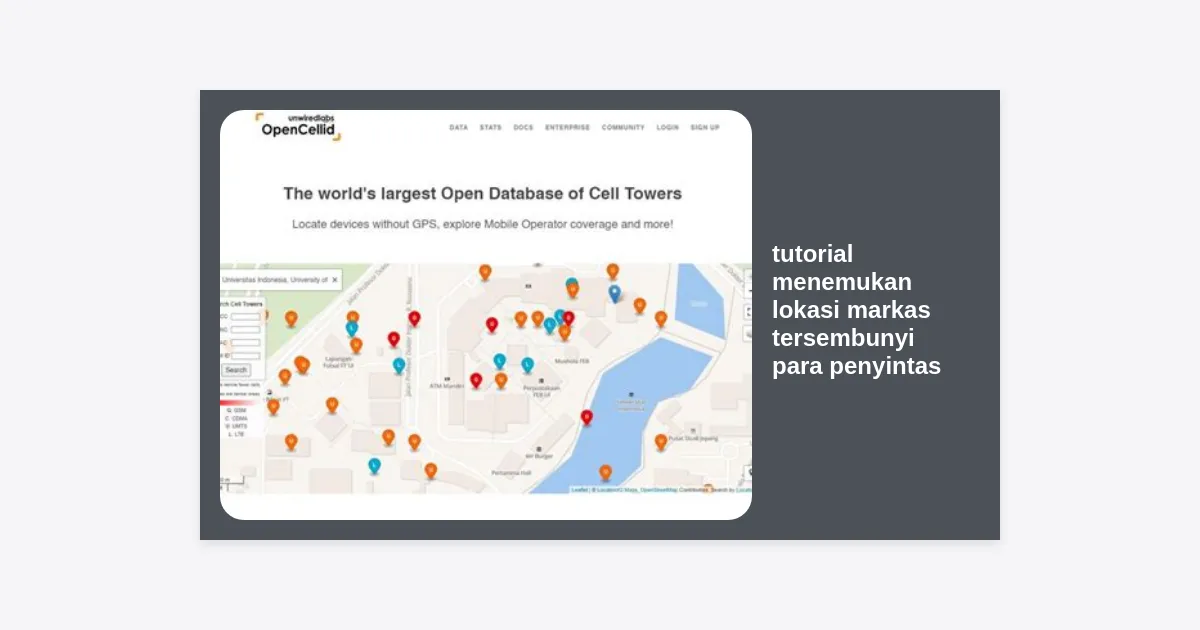1200x630 pixels.
Task: Open the Leaflet attribution link
Action: pyautogui.click(x=579, y=490)
